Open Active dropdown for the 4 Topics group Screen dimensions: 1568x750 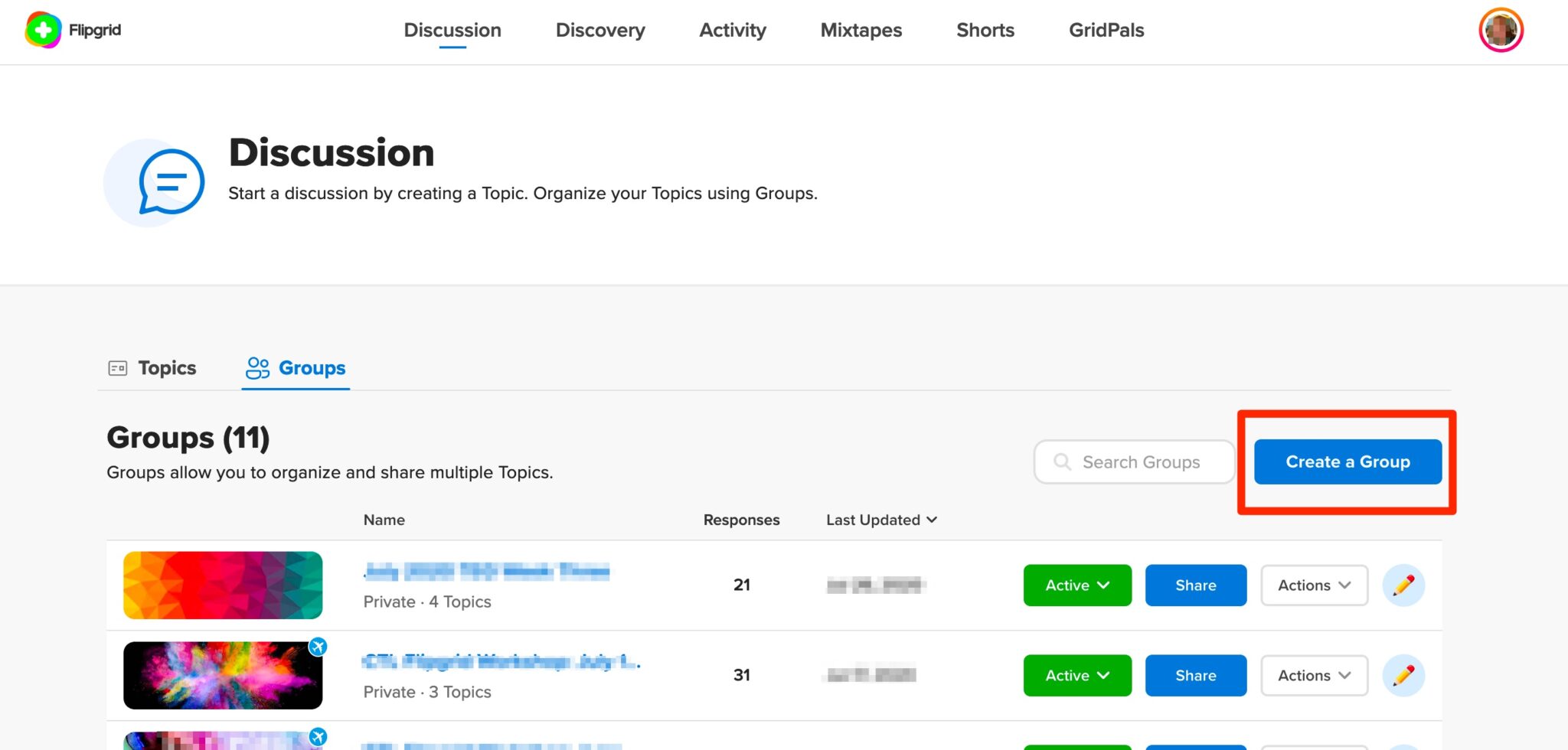pos(1077,585)
